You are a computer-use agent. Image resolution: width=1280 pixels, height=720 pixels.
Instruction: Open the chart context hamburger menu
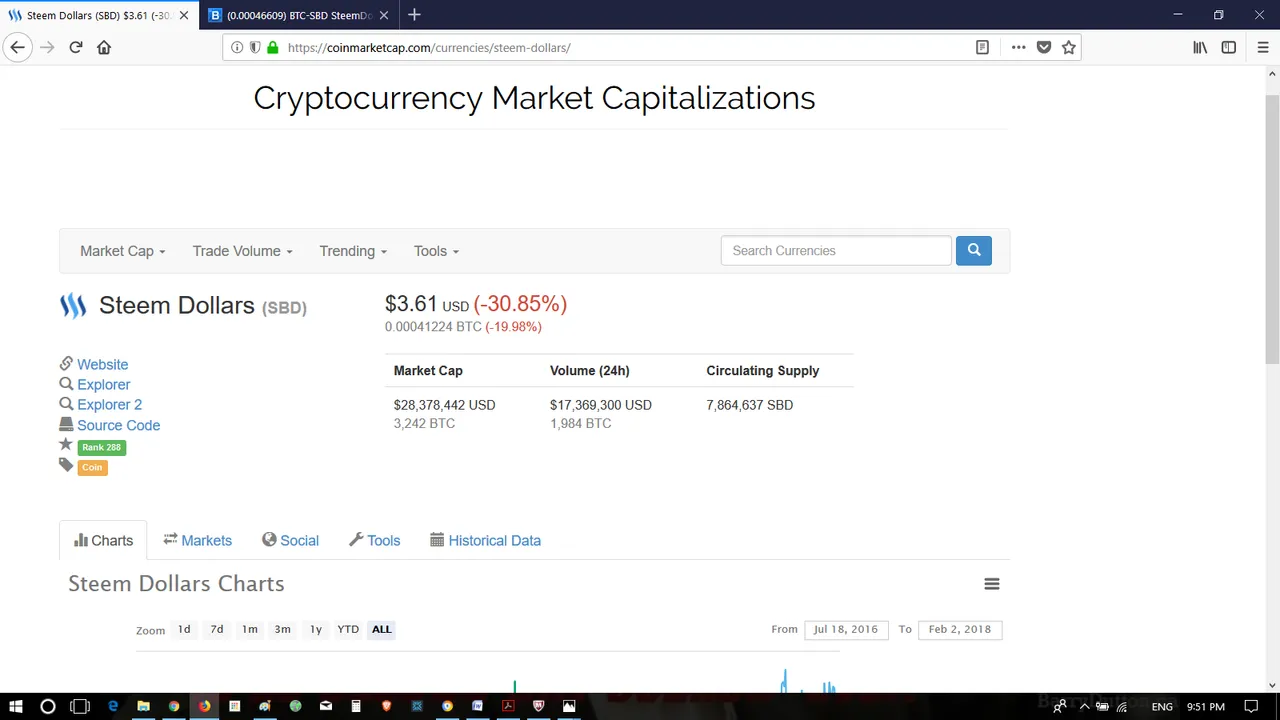[x=992, y=584]
